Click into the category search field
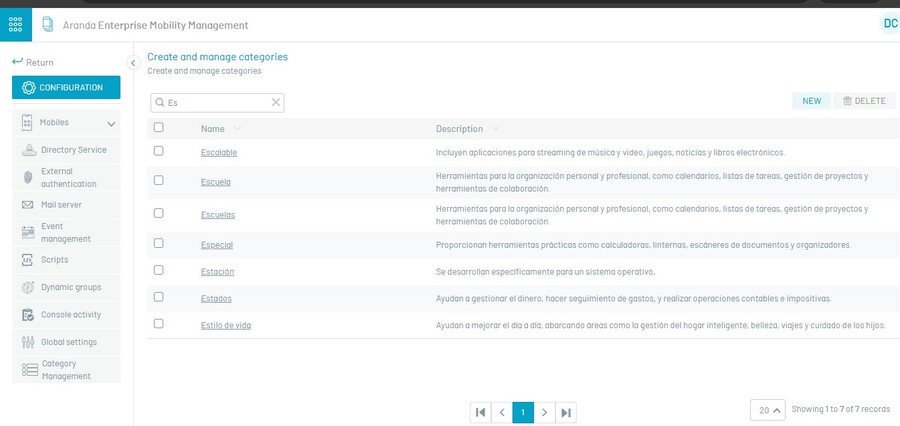900x426 pixels. point(217,102)
